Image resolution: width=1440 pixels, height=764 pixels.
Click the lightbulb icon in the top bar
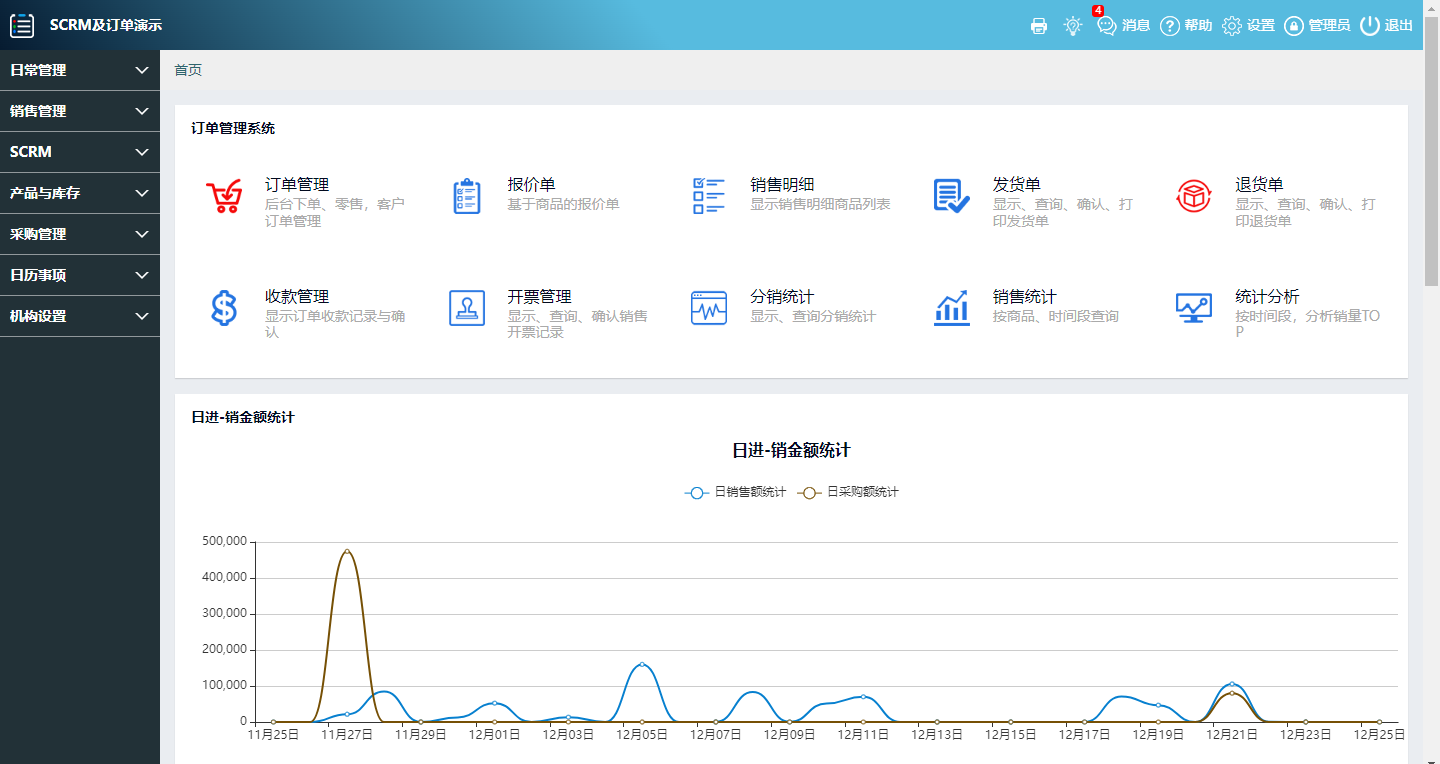pyautogui.click(x=1073, y=26)
